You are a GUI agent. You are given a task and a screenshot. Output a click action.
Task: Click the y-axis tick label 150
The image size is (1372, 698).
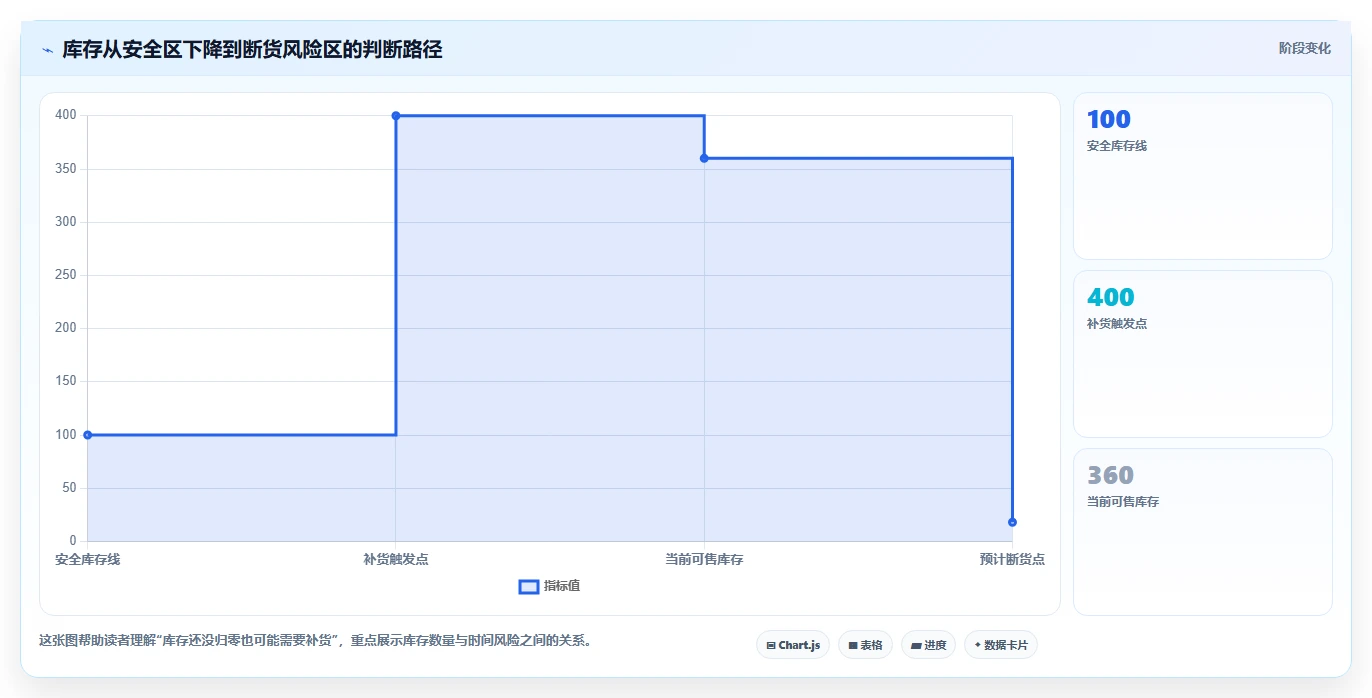[x=66, y=381]
